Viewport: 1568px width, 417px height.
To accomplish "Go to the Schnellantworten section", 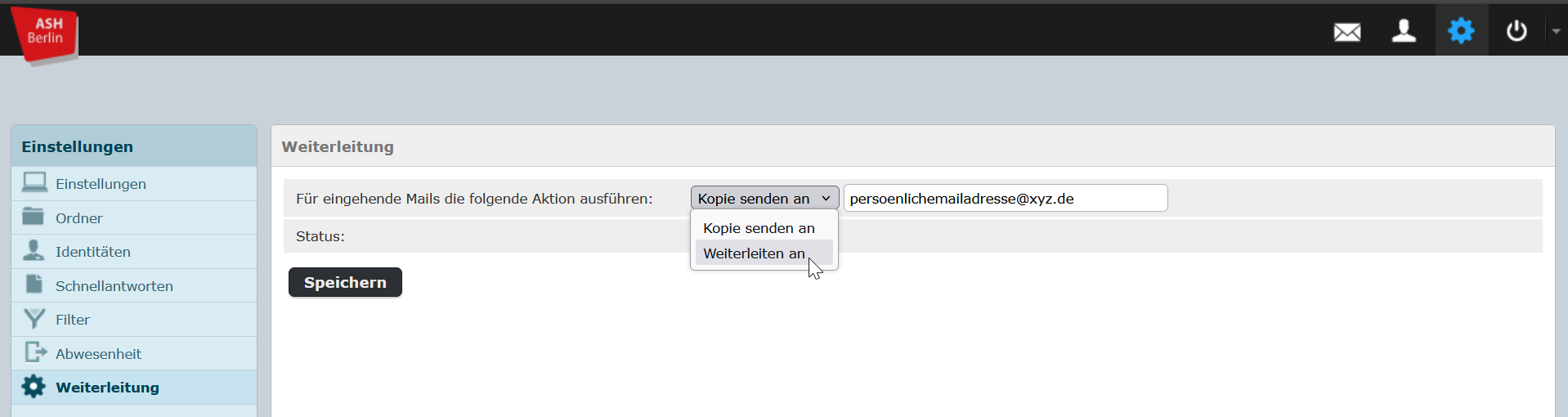I will (x=114, y=286).
